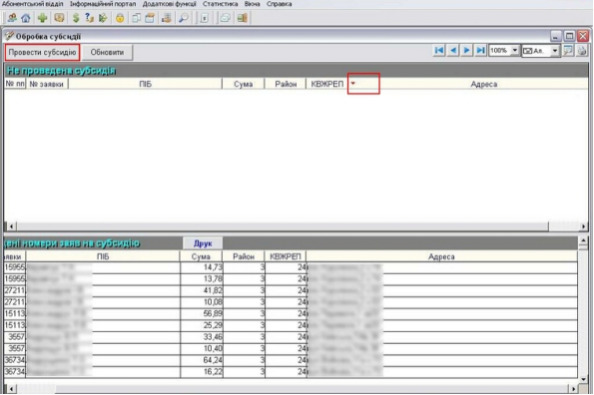Screen dimensions: 594x395
Task: Select the row with sum 56,89
Action: [x=291, y=314]
